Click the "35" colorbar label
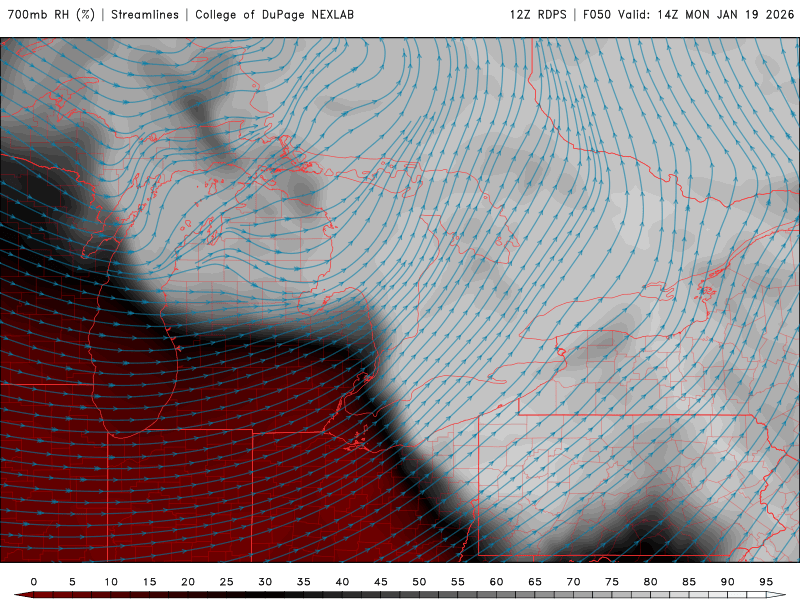This screenshot has width=800, height=600. 304,582
